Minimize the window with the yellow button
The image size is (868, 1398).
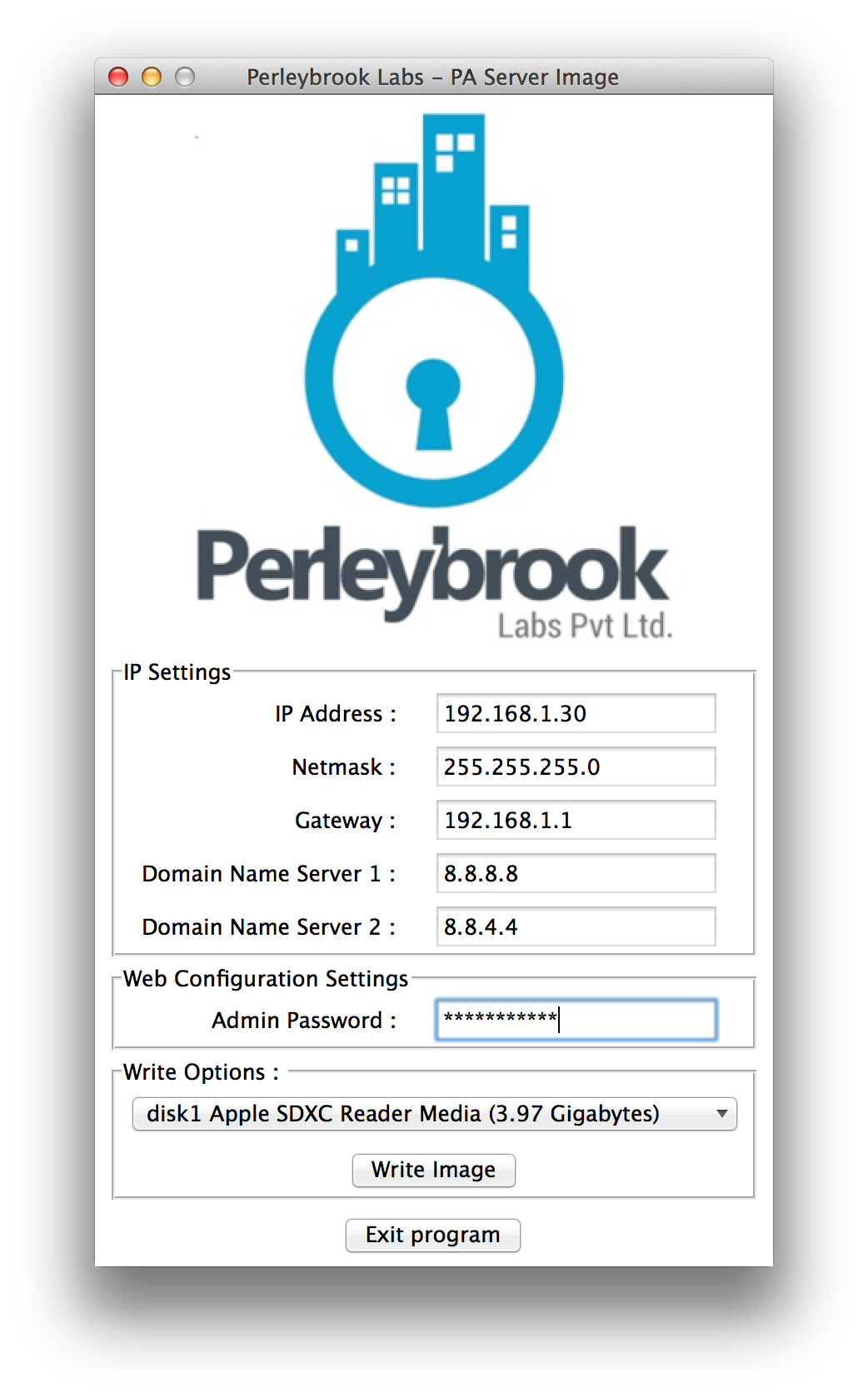[x=152, y=77]
